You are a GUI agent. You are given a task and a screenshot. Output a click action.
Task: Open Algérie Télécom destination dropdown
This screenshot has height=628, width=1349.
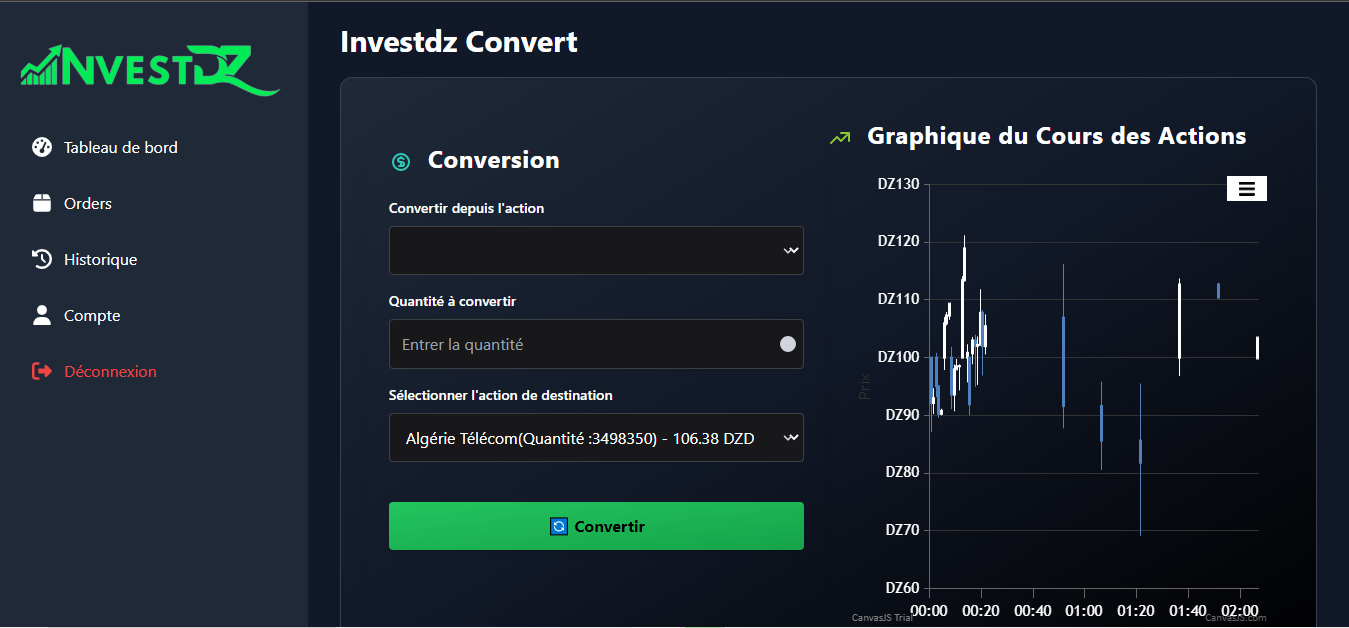[x=596, y=438]
